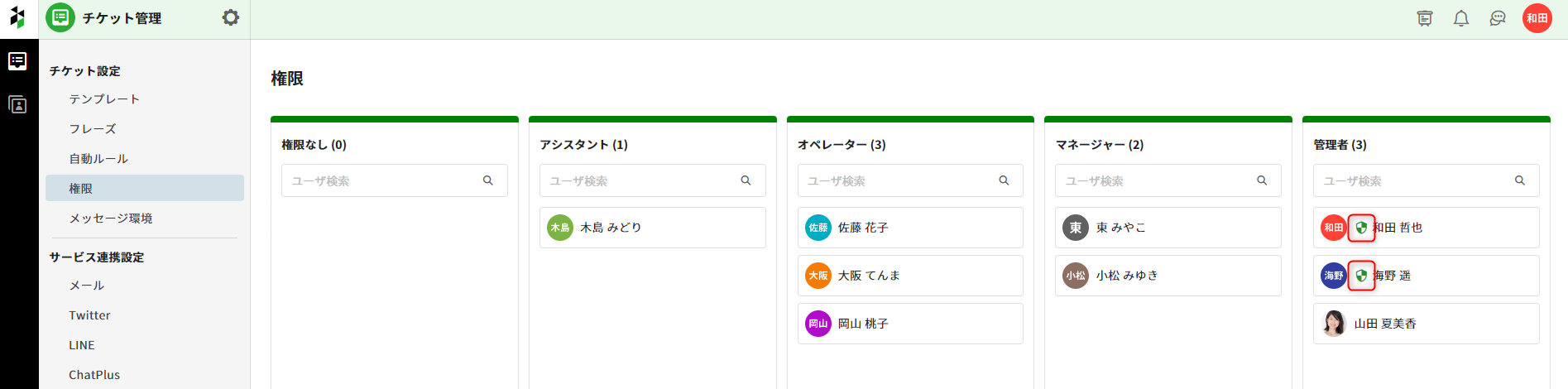Open the Twitter integration settings
The height and width of the screenshot is (389, 1568).
coord(89,315)
